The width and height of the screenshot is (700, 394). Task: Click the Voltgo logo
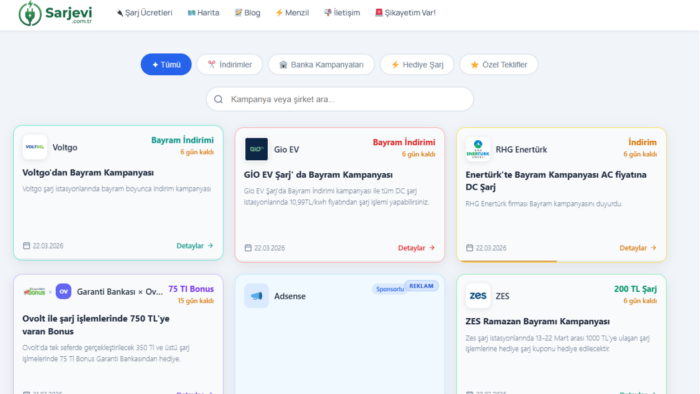[35, 147]
